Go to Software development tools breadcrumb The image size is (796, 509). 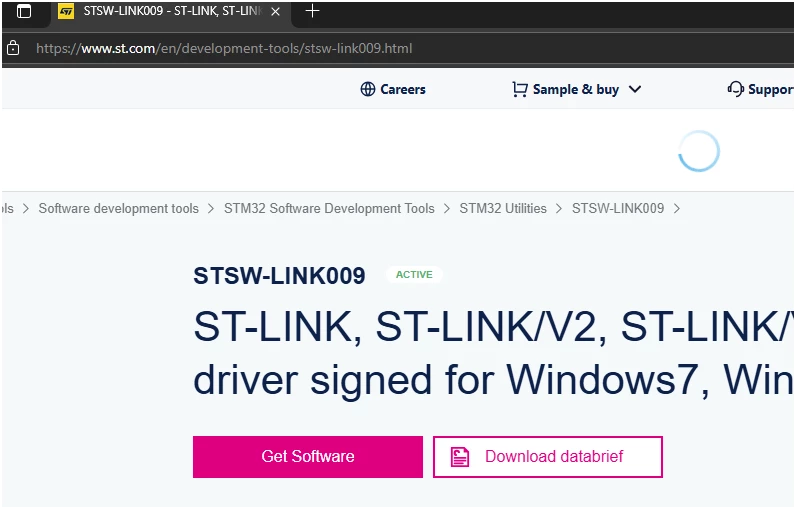click(x=118, y=209)
